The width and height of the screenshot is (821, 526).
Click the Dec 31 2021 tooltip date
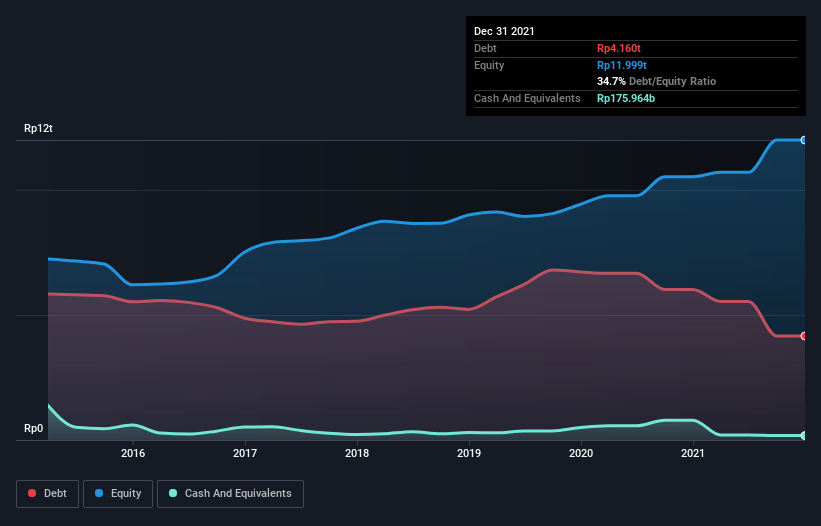point(504,31)
